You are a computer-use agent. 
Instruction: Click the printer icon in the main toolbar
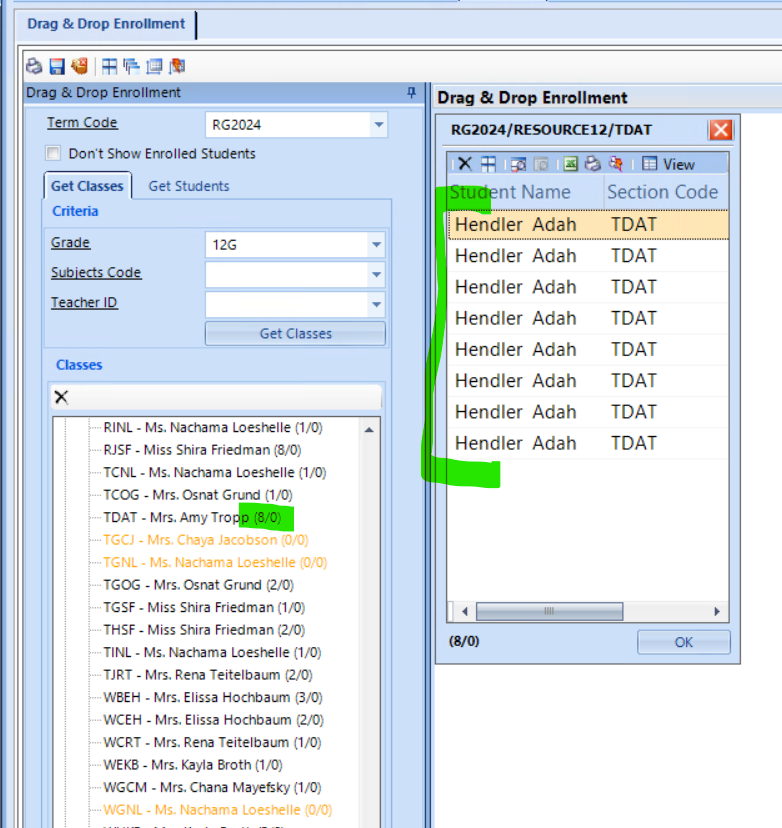(x=34, y=66)
